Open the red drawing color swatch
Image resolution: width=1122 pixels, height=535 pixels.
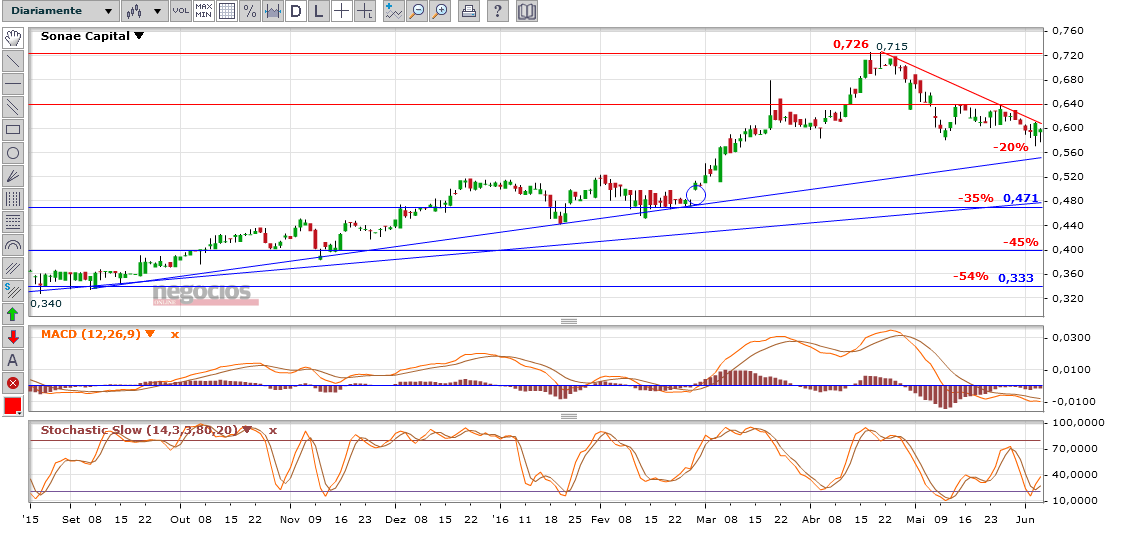pyautogui.click(x=13, y=406)
